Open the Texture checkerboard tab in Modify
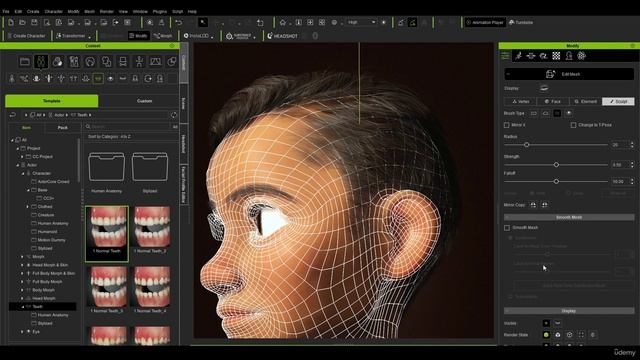This screenshot has width=640, height=360. click(556, 56)
